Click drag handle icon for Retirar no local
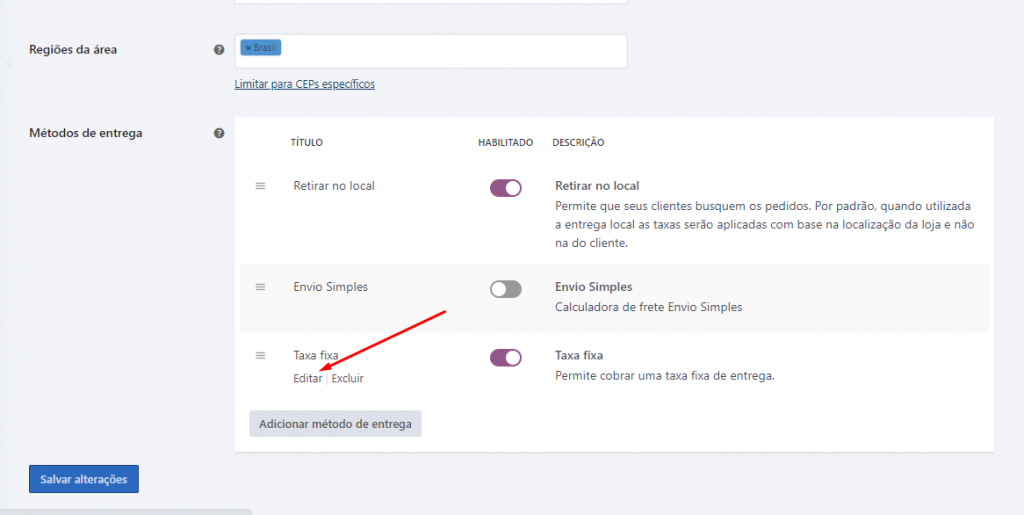The image size is (1024, 515). [261, 186]
